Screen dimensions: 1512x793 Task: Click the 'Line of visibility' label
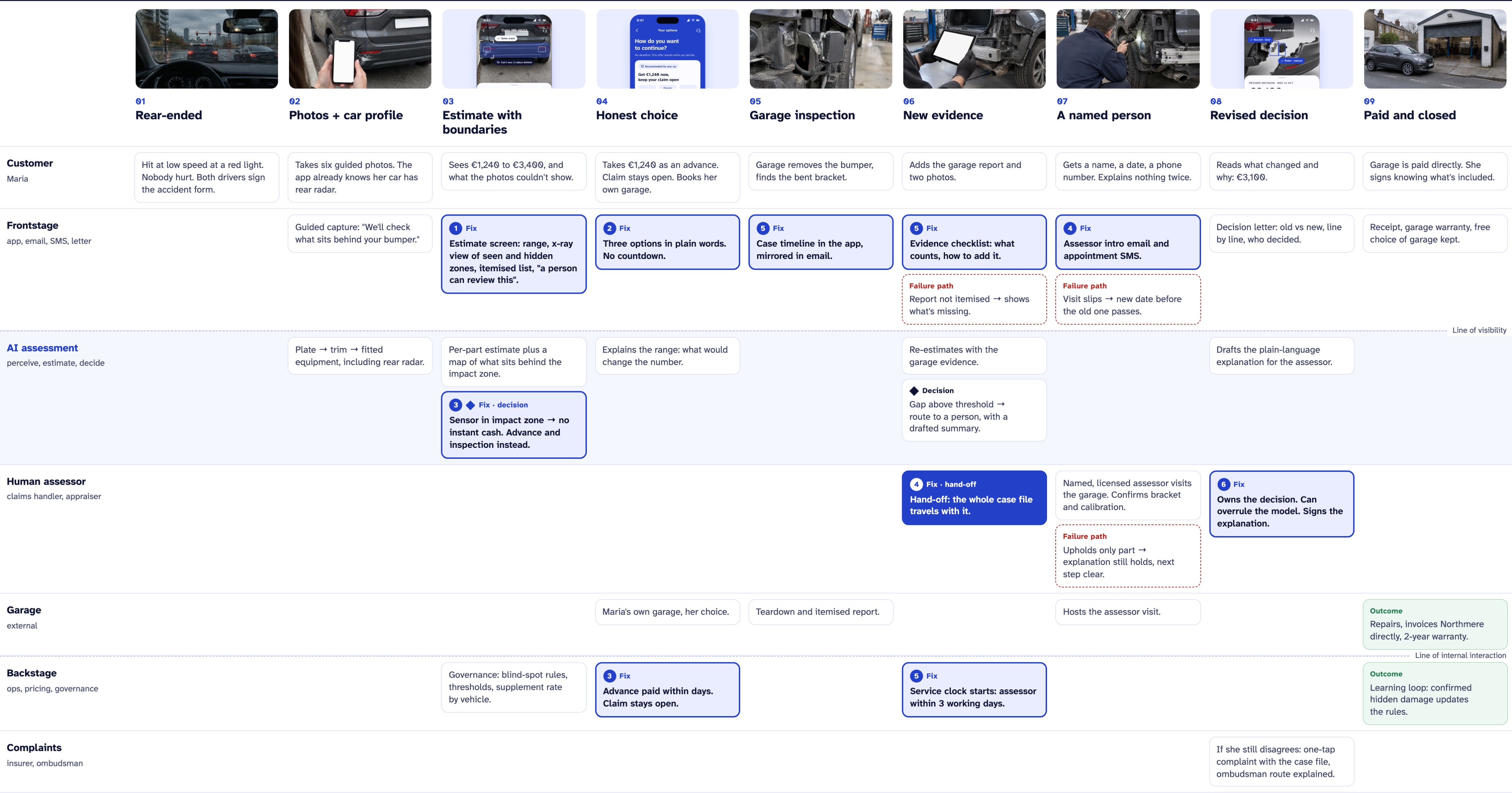click(x=1479, y=330)
